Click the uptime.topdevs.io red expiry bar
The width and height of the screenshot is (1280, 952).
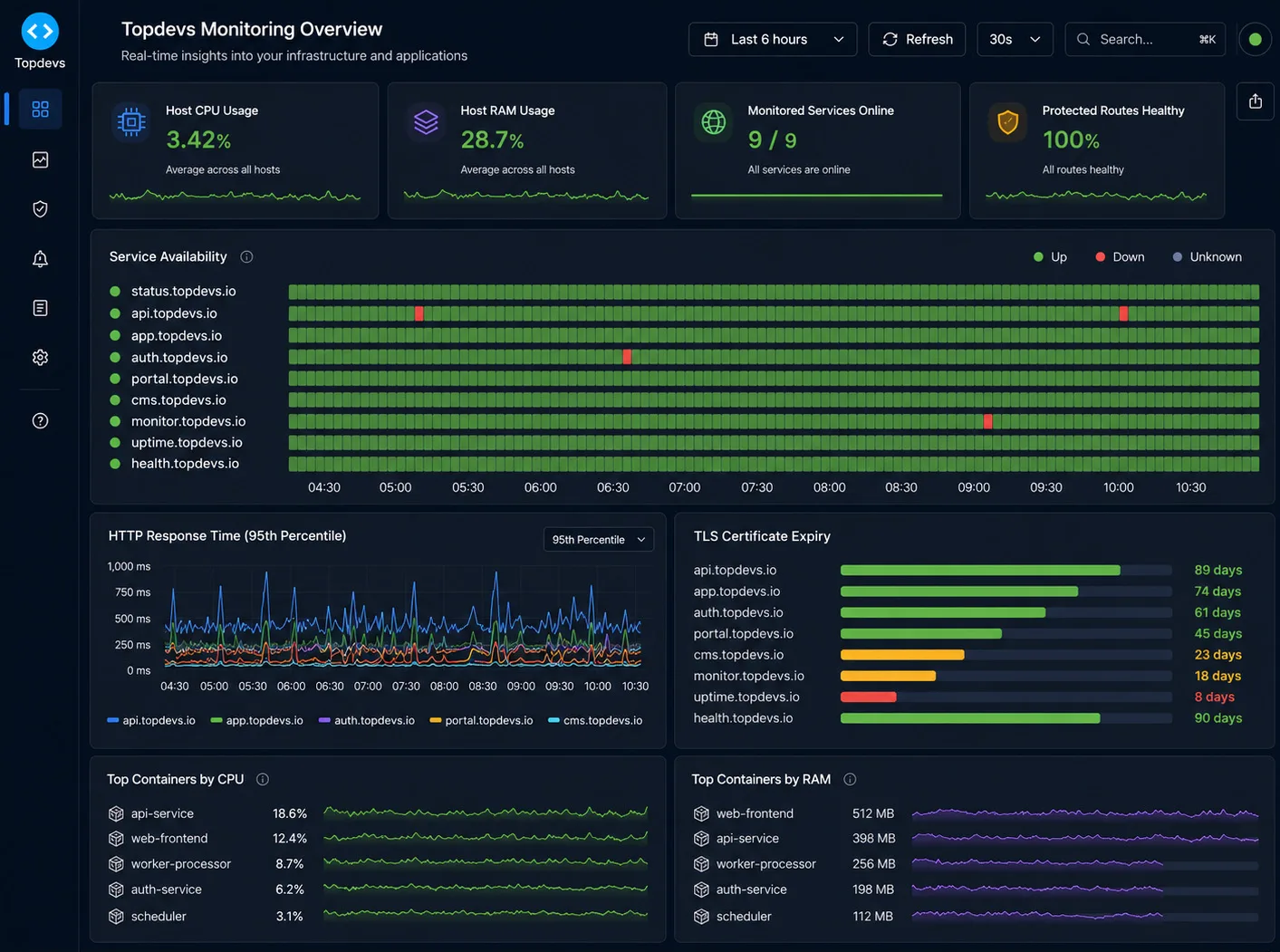click(x=869, y=697)
